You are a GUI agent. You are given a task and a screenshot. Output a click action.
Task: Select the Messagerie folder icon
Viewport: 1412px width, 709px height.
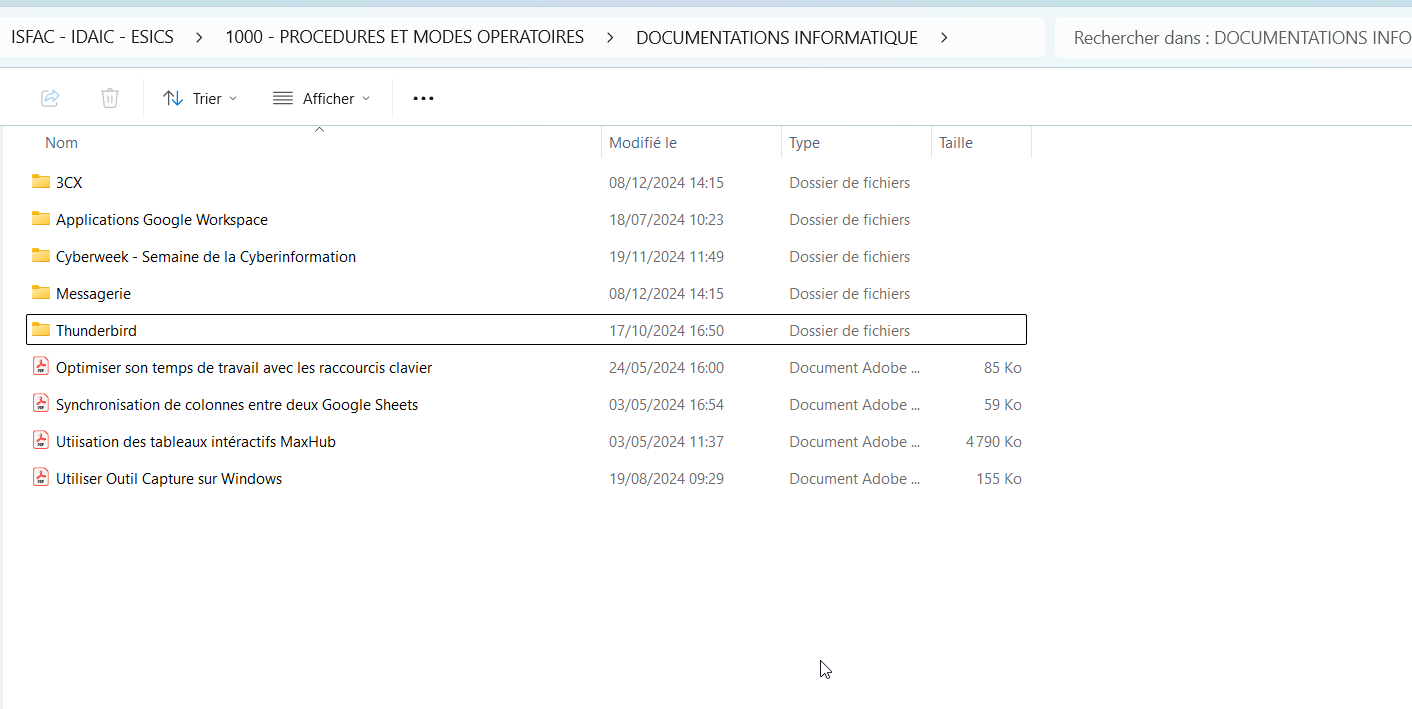tap(41, 293)
